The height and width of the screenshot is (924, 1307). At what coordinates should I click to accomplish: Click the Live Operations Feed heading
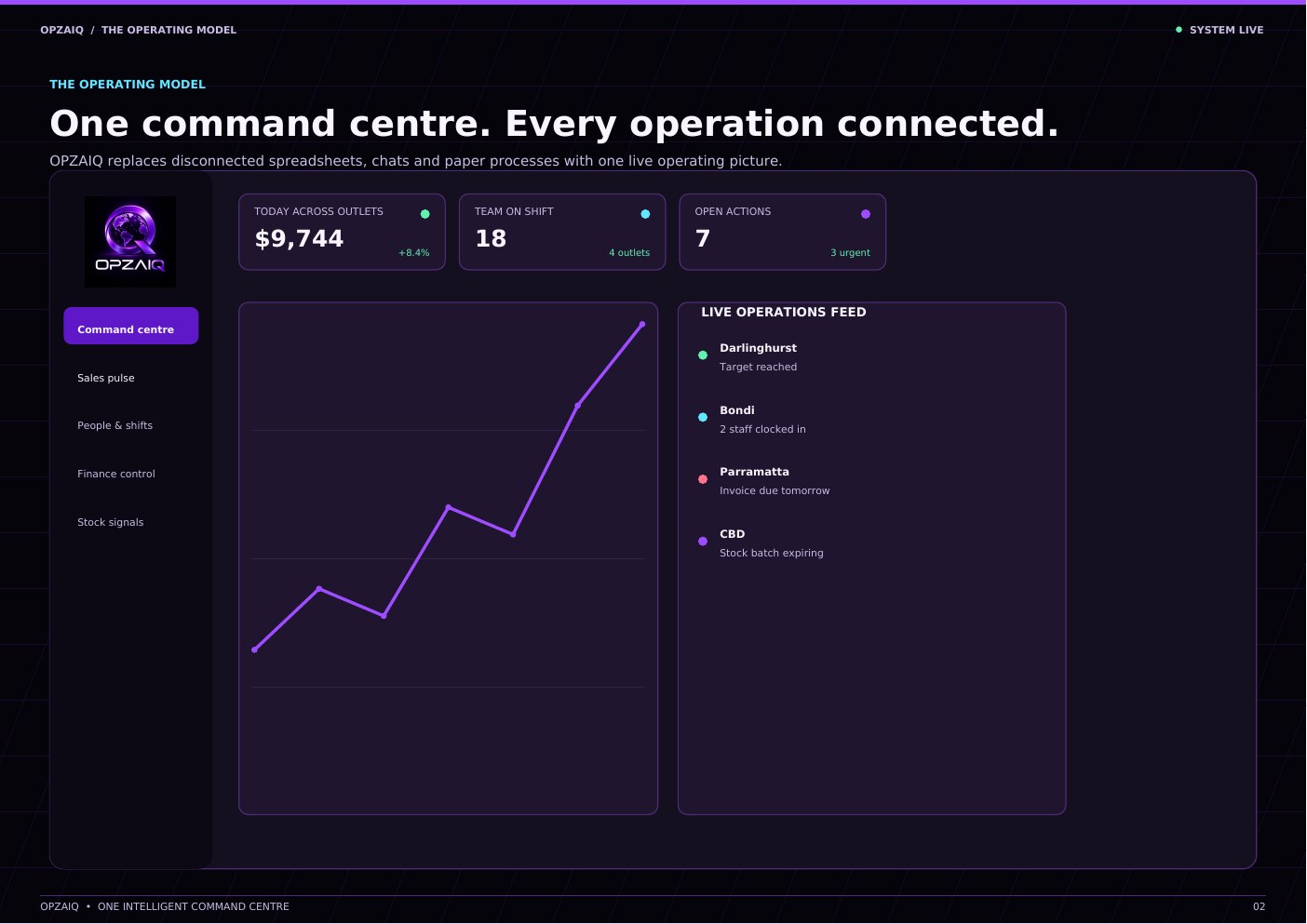[784, 312]
